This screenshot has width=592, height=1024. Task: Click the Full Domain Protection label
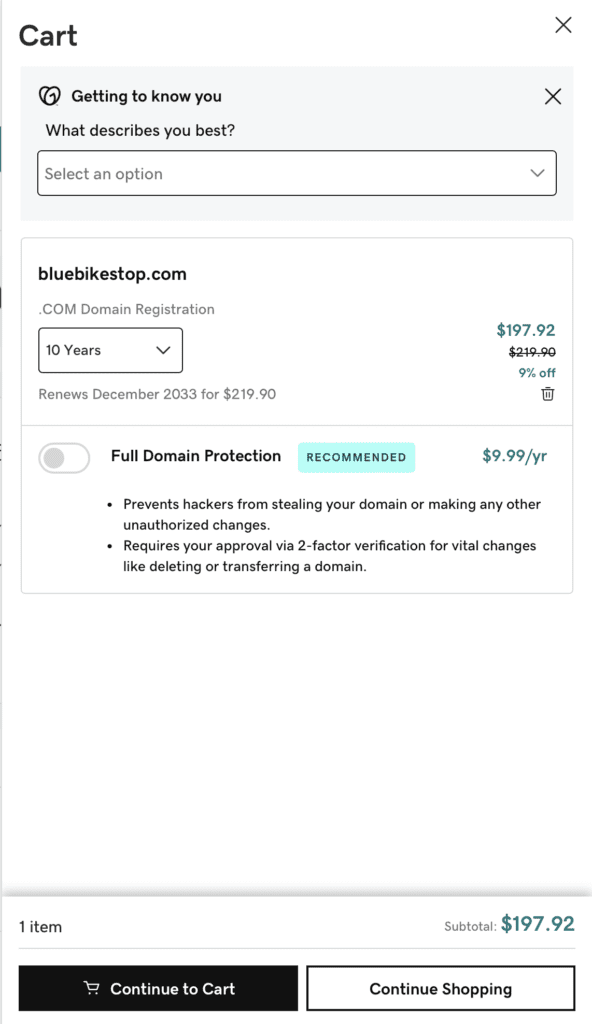pos(196,456)
